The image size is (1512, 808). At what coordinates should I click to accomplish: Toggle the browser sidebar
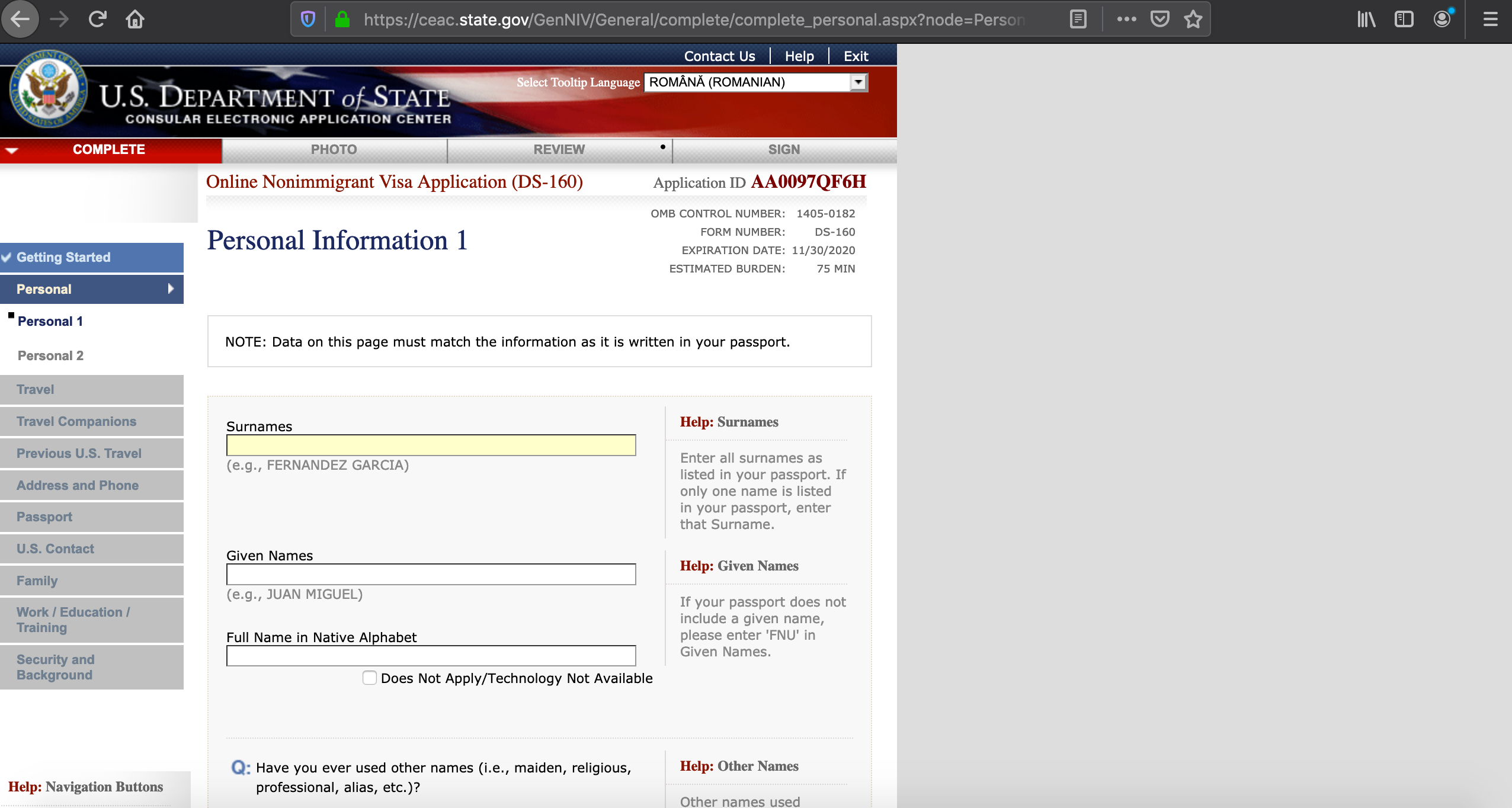(x=1404, y=19)
